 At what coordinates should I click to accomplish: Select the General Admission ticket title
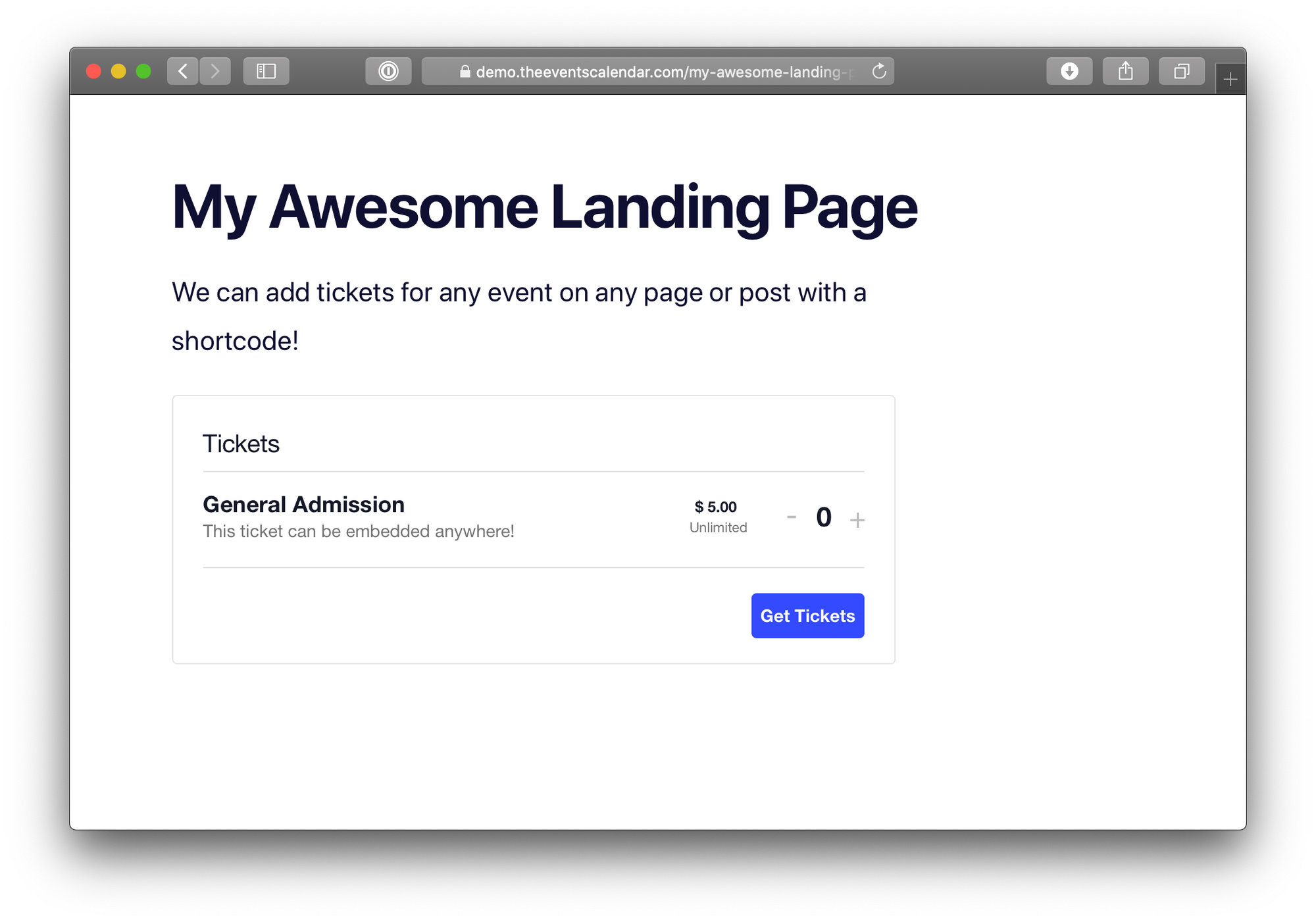pyautogui.click(x=303, y=504)
